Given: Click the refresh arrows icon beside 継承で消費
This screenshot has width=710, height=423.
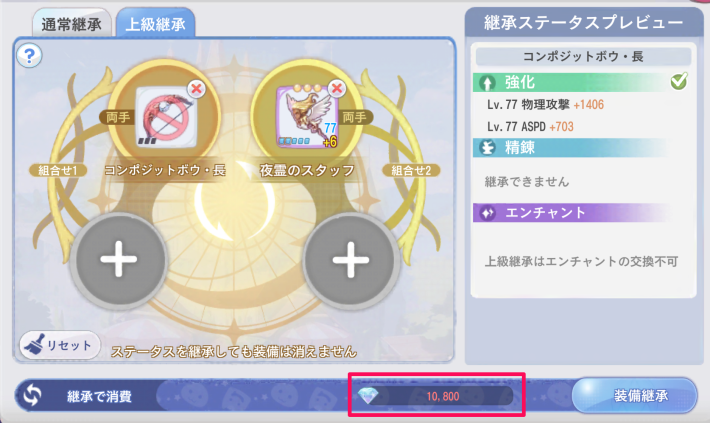Looking at the screenshot, I should 32,395.
